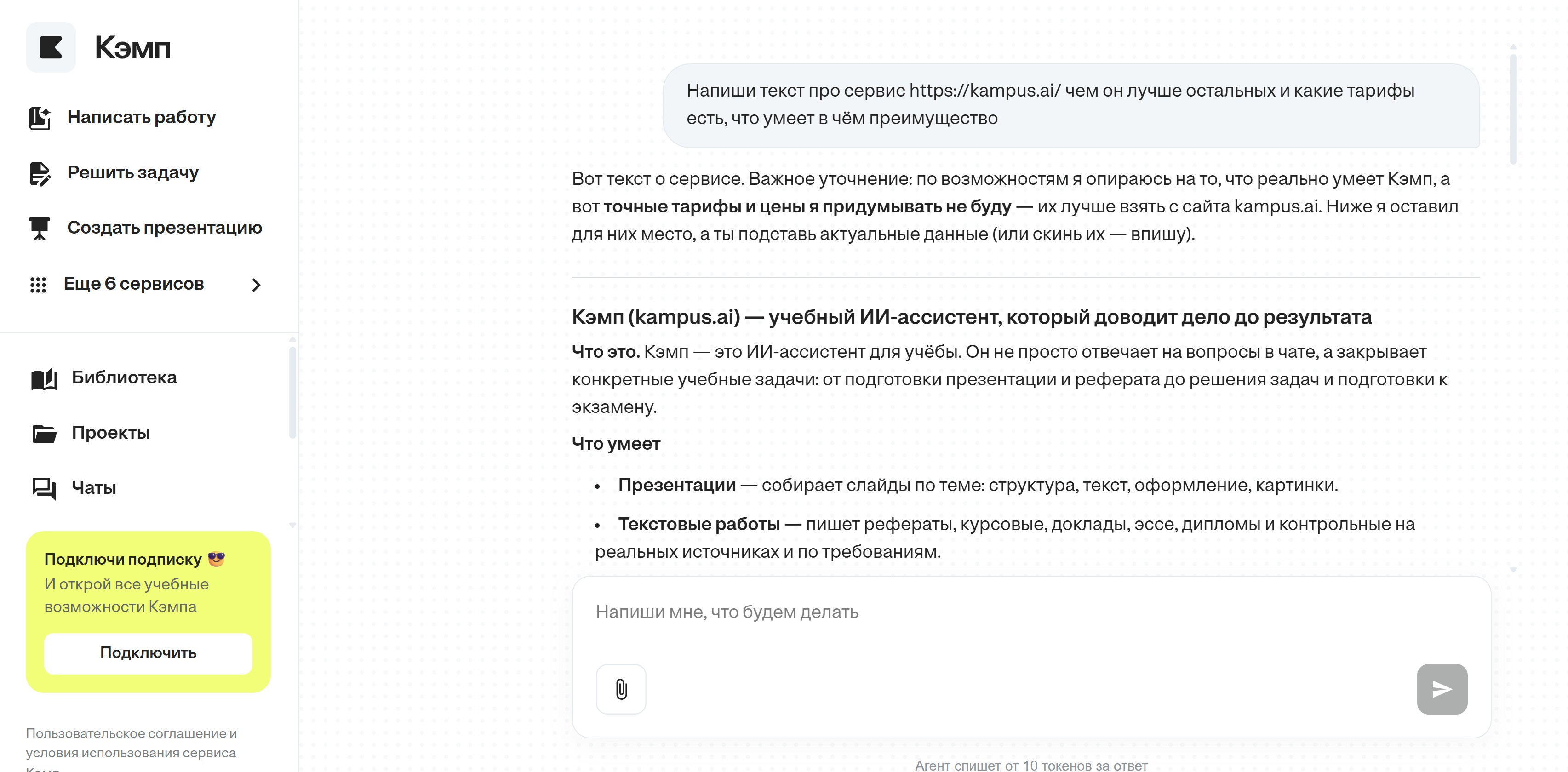The width and height of the screenshot is (1568, 772).
Task: Click the Кэмп logo icon
Action: 51,47
